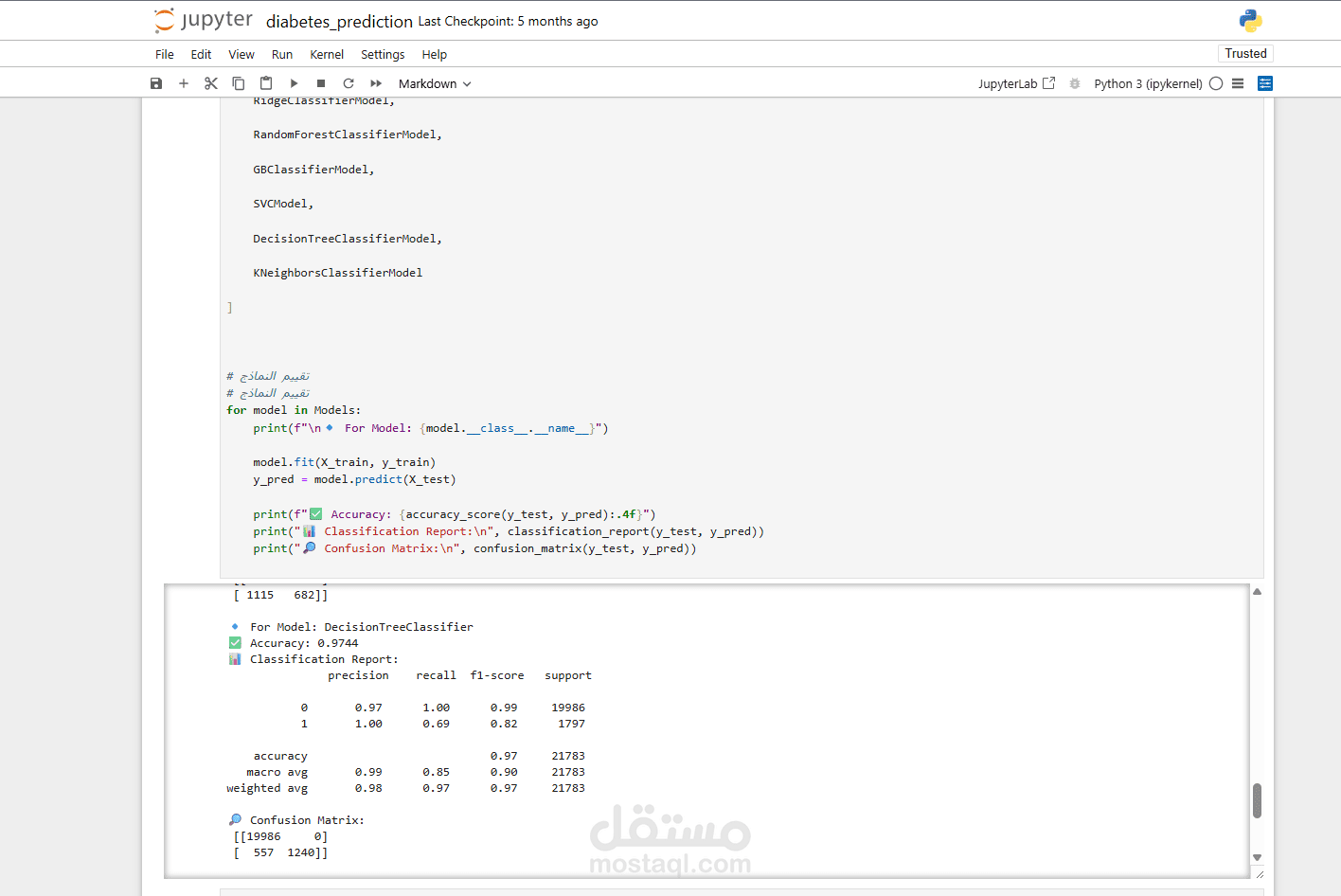Place cursor on RandomForestClassifierModel line

348,134
